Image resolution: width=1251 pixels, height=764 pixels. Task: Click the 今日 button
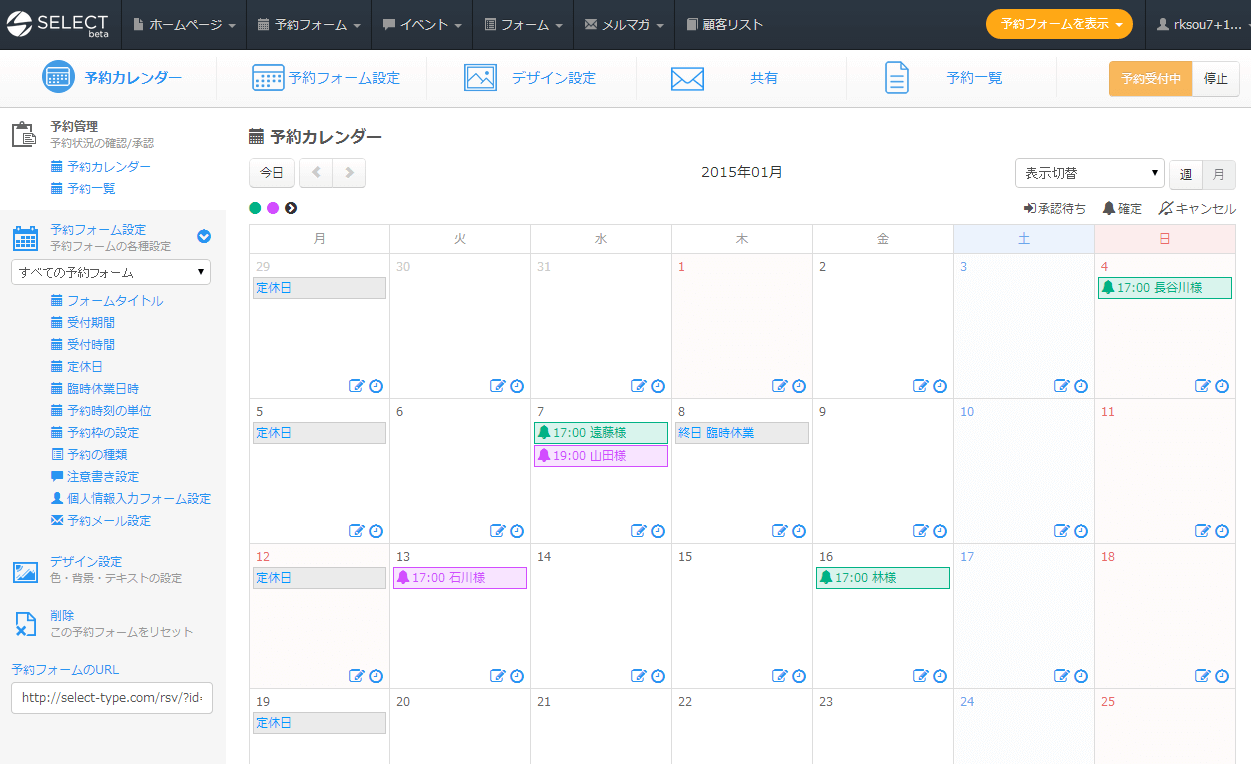pyautogui.click(x=272, y=173)
